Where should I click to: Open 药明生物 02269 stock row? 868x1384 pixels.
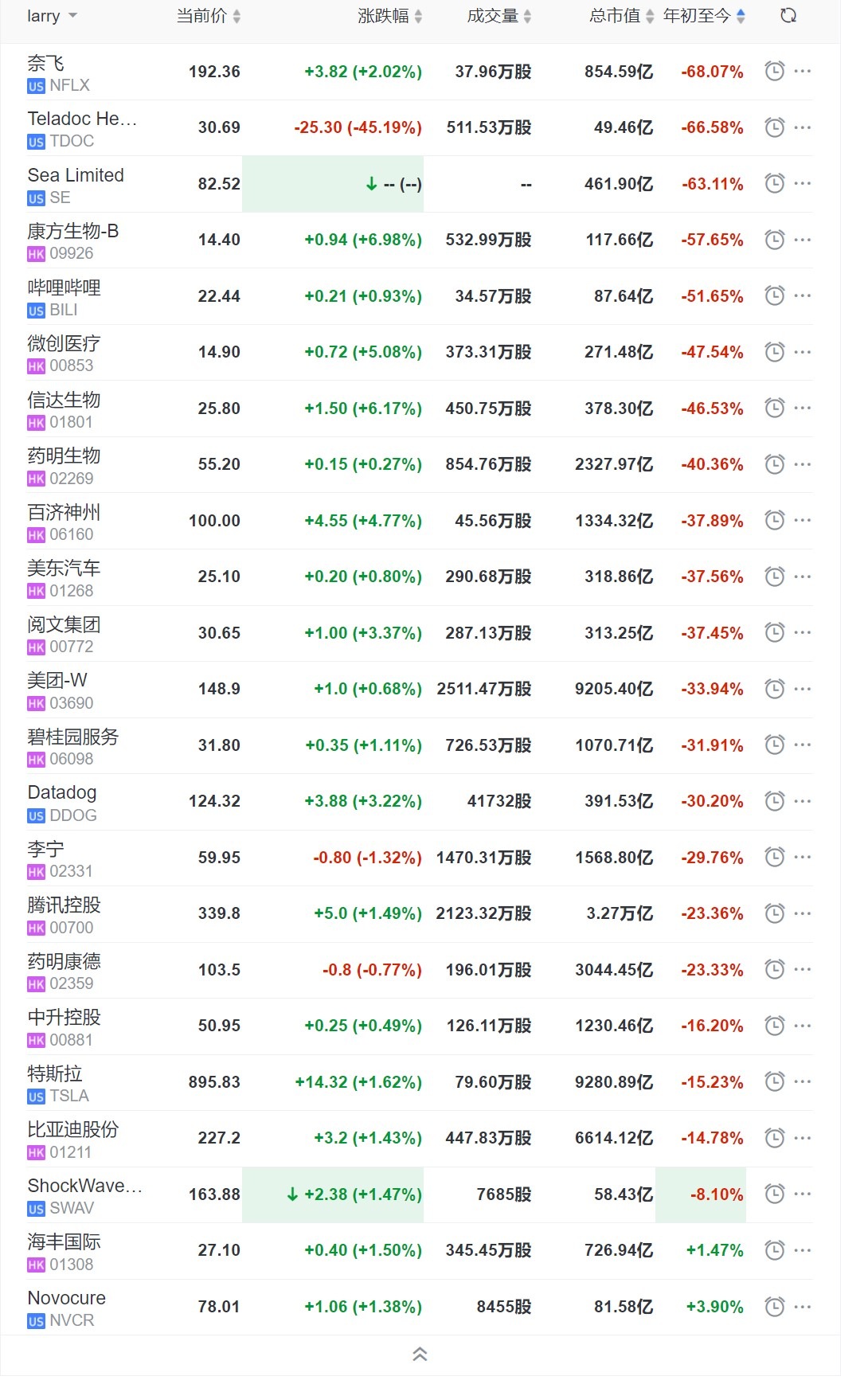point(64,465)
